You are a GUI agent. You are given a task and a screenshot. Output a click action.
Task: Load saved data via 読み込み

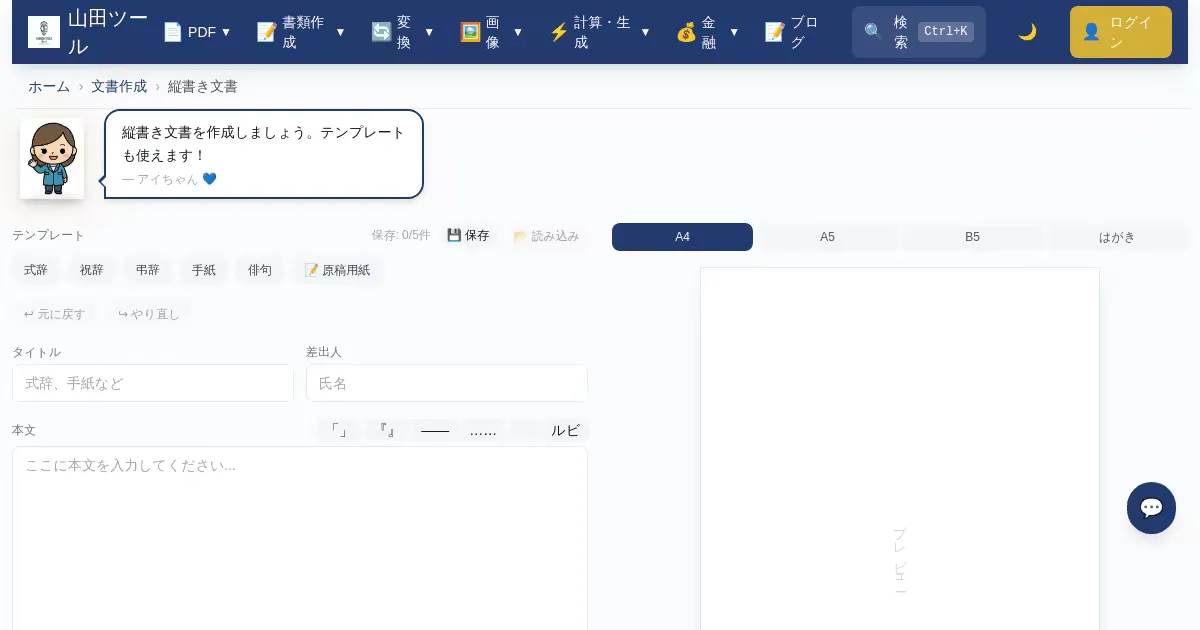point(546,236)
